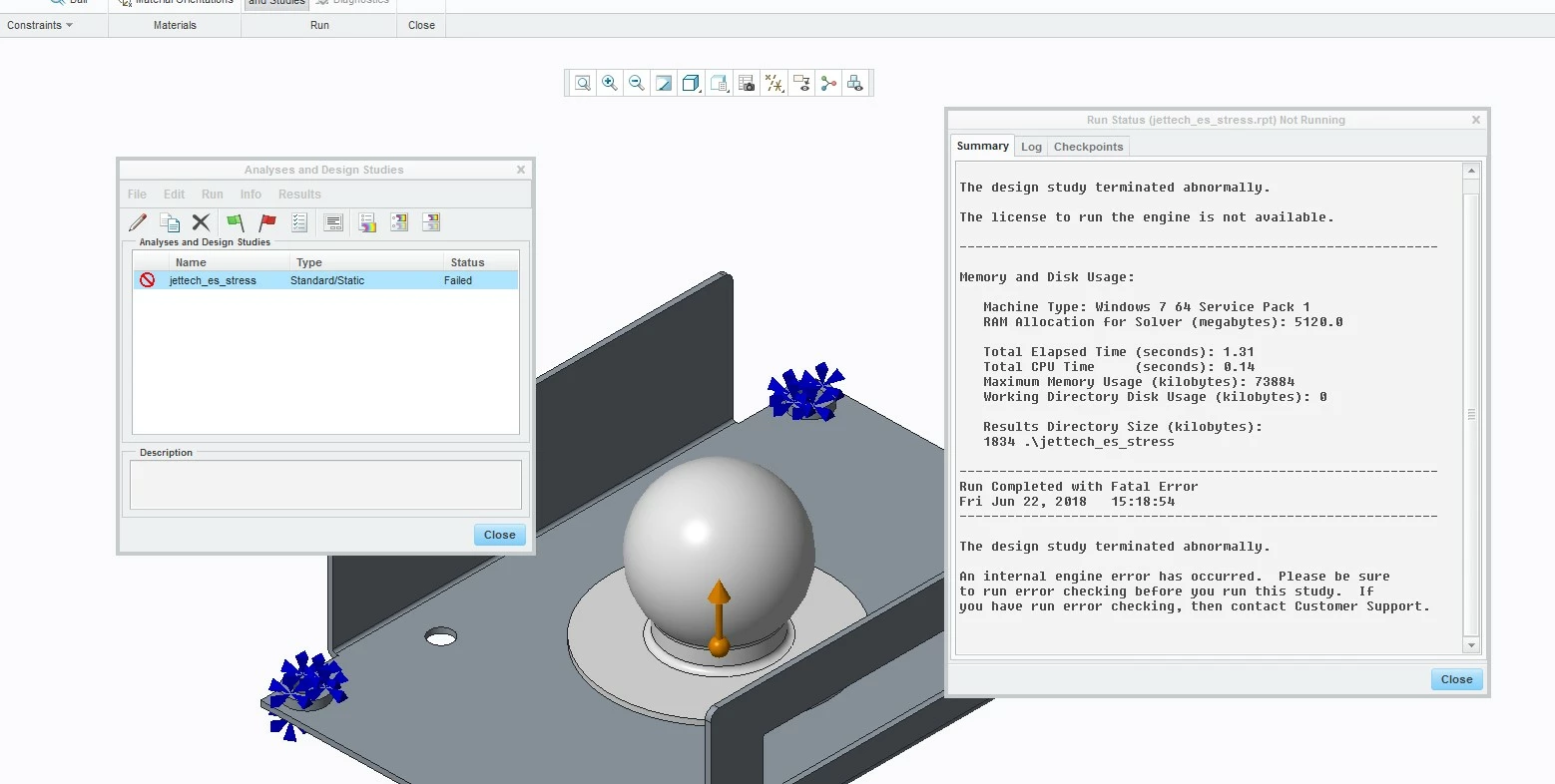Select the jettech_es_stress study row

click(x=325, y=280)
